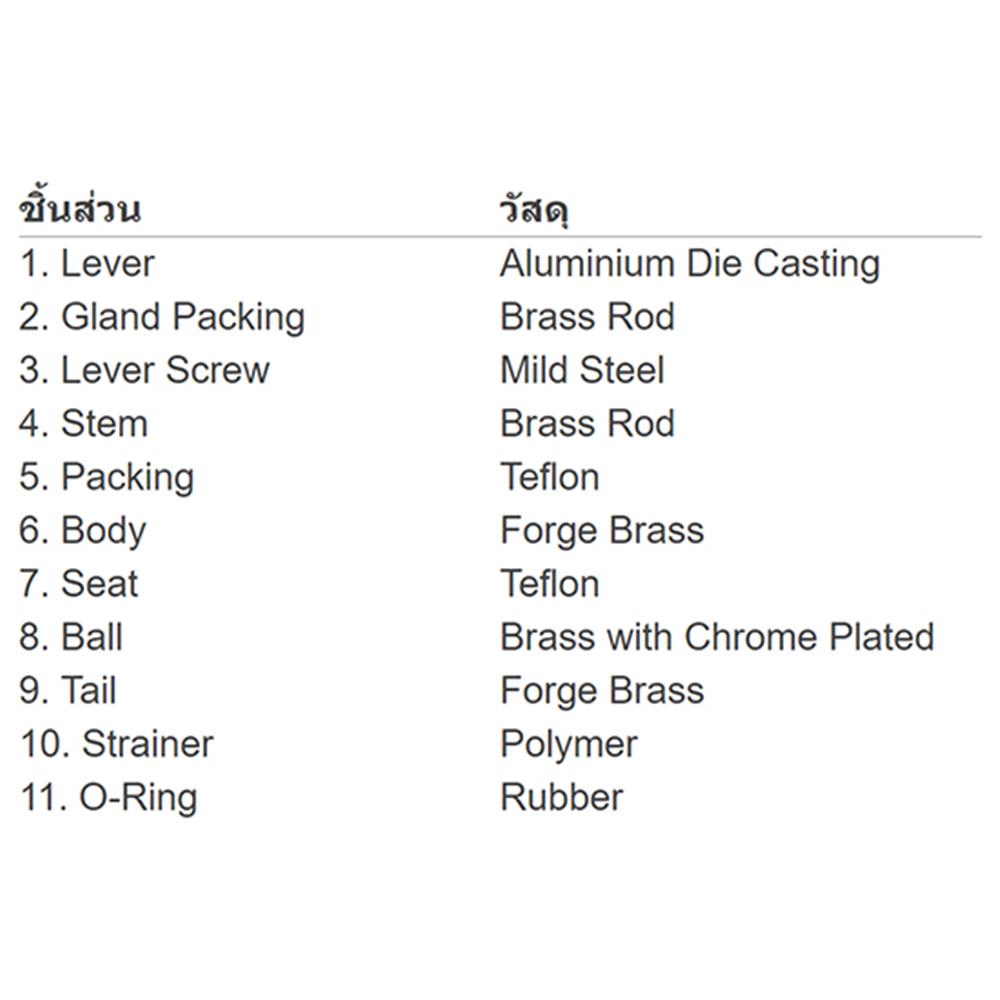Select the "8. Ball" part entry
The width and height of the screenshot is (1000, 1000).
71,637
